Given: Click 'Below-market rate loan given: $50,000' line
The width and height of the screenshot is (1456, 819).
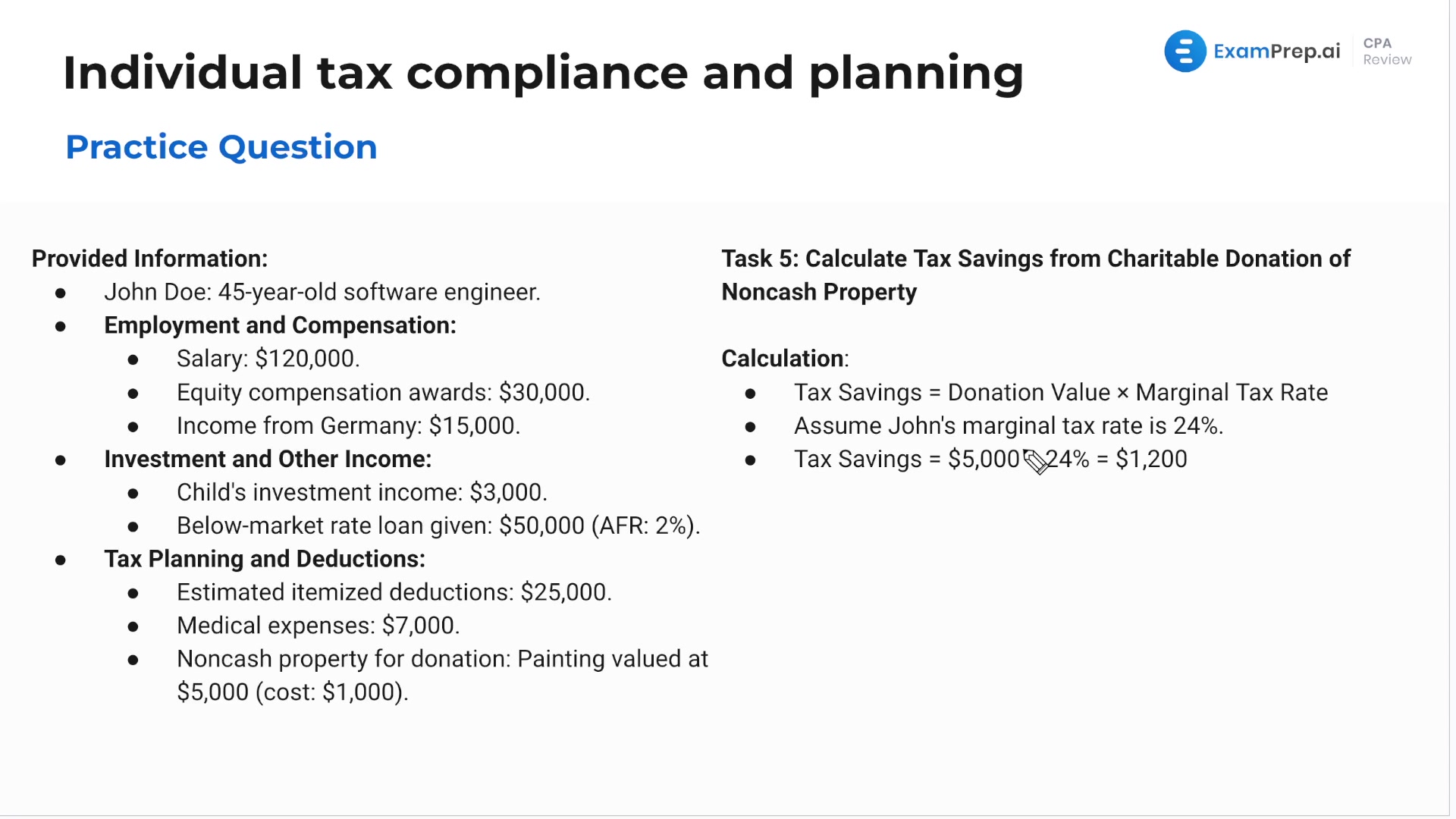Looking at the screenshot, I should 438,526.
